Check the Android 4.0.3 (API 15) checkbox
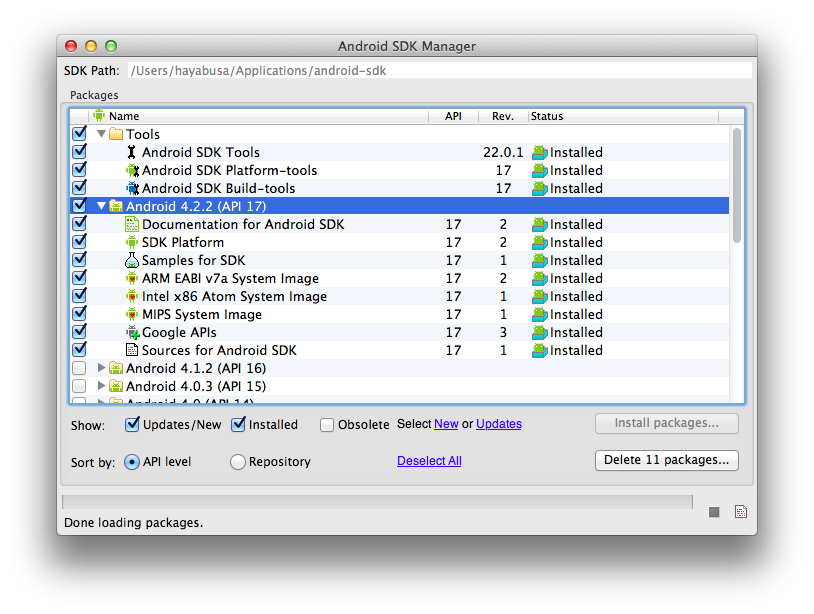Image resolution: width=814 pixels, height=614 pixels. [79, 386]
